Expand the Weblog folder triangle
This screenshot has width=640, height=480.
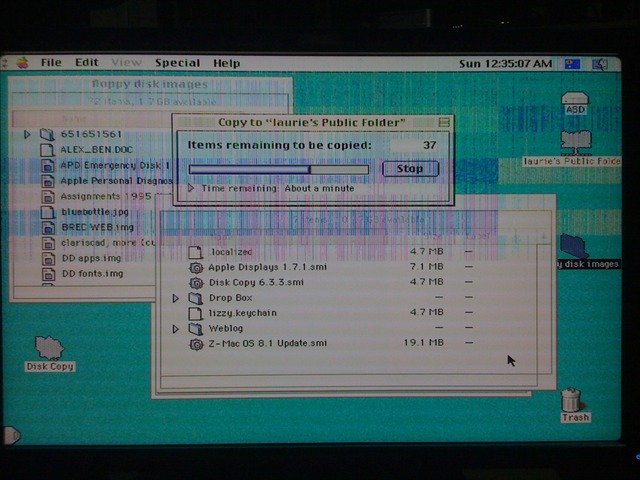point(176,329)
